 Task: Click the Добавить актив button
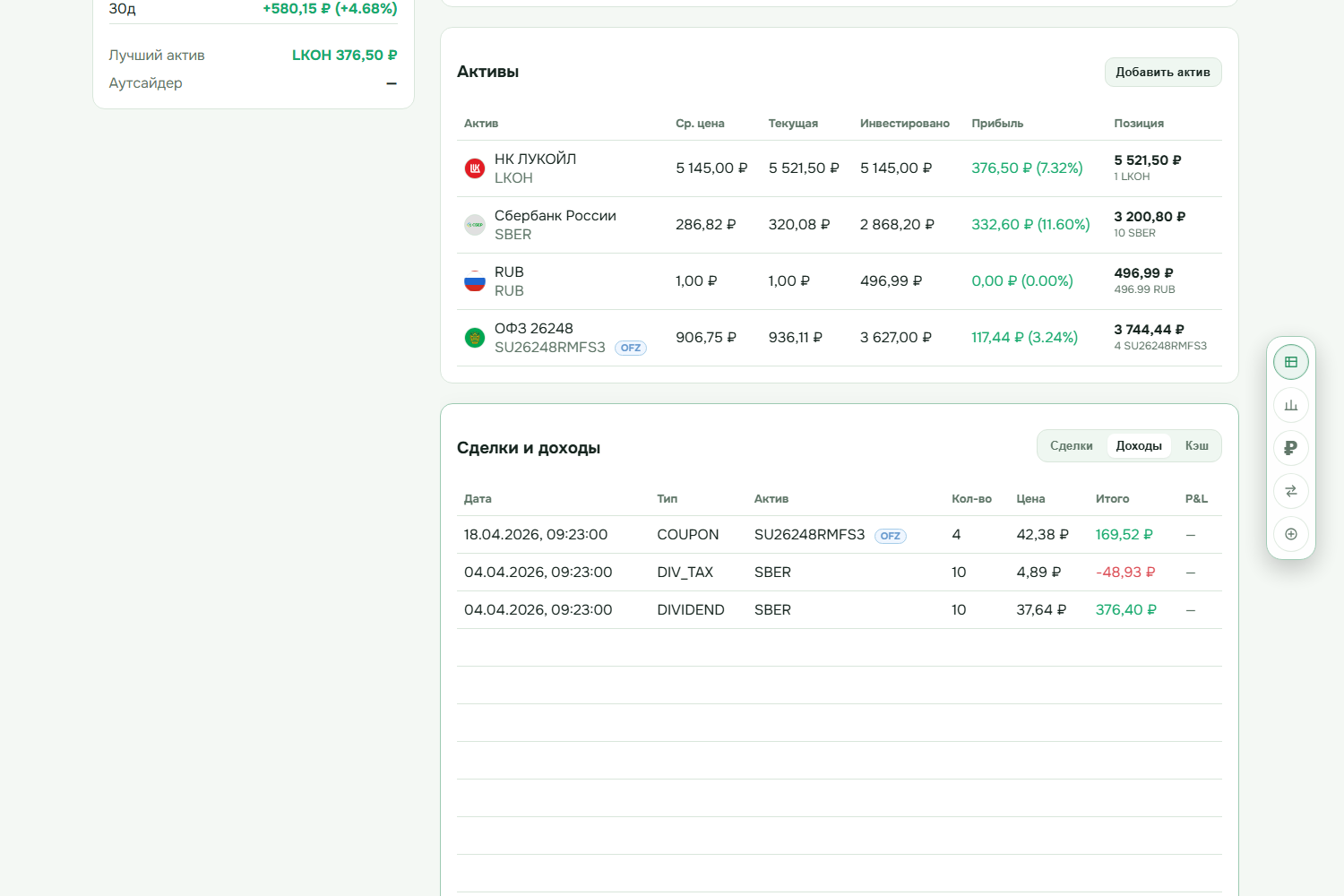[x=1163, y=72]
